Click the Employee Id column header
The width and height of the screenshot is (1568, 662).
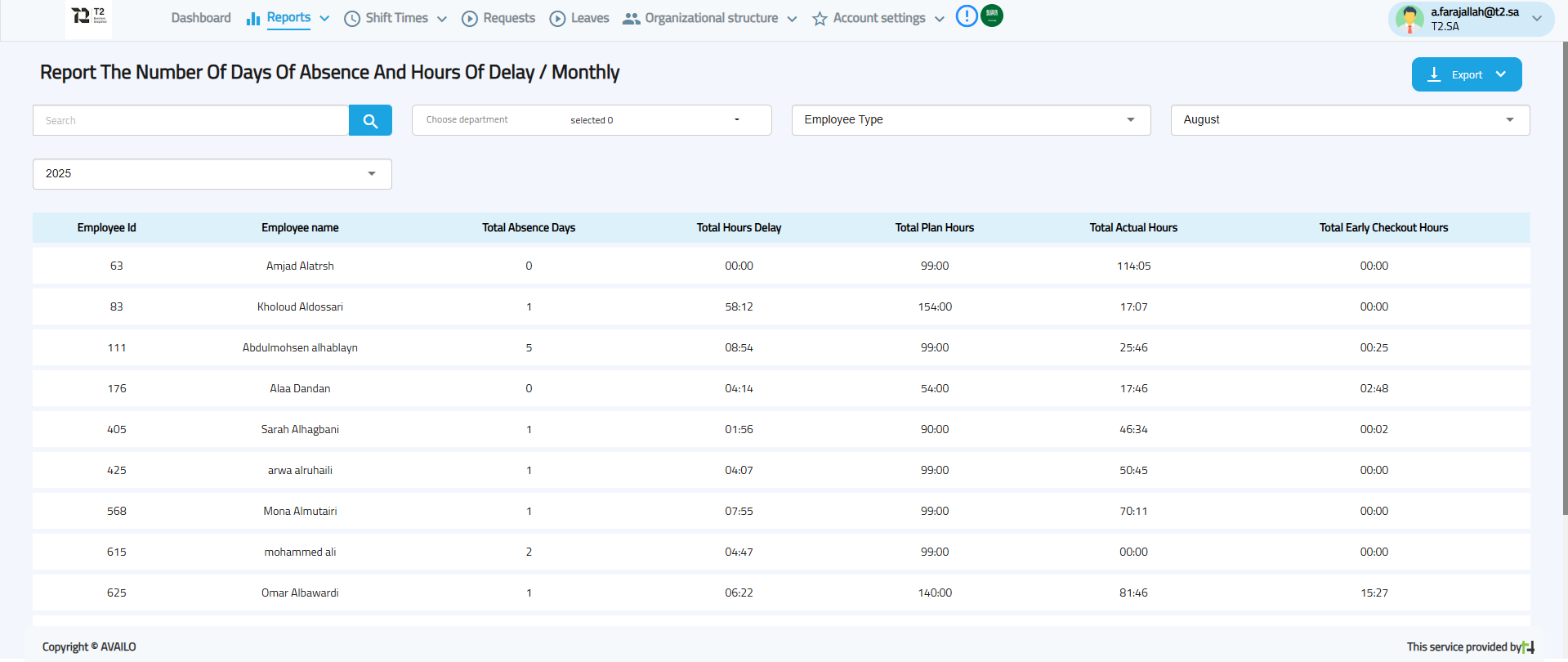107,228
